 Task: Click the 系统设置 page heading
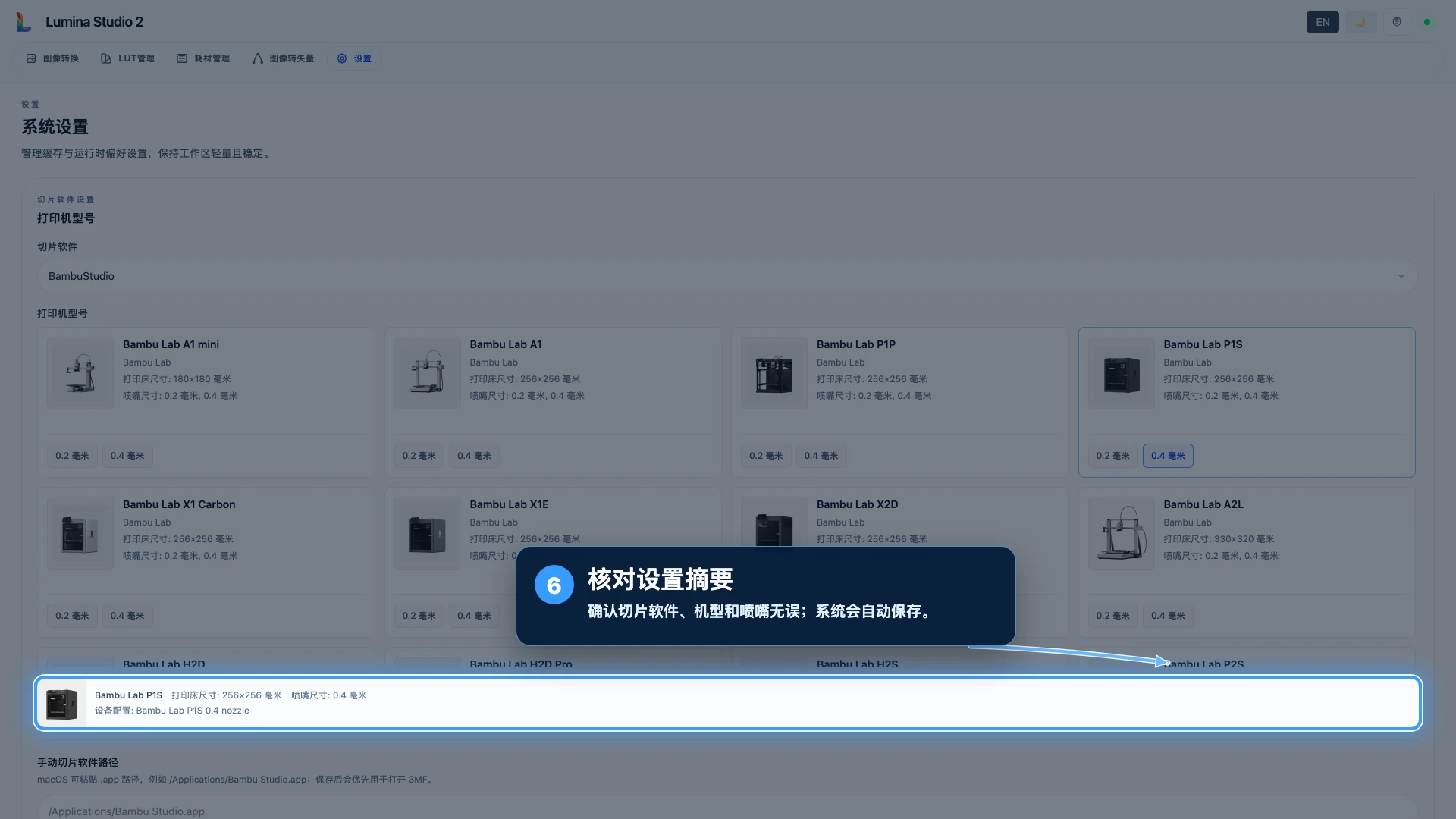[55, 127]
